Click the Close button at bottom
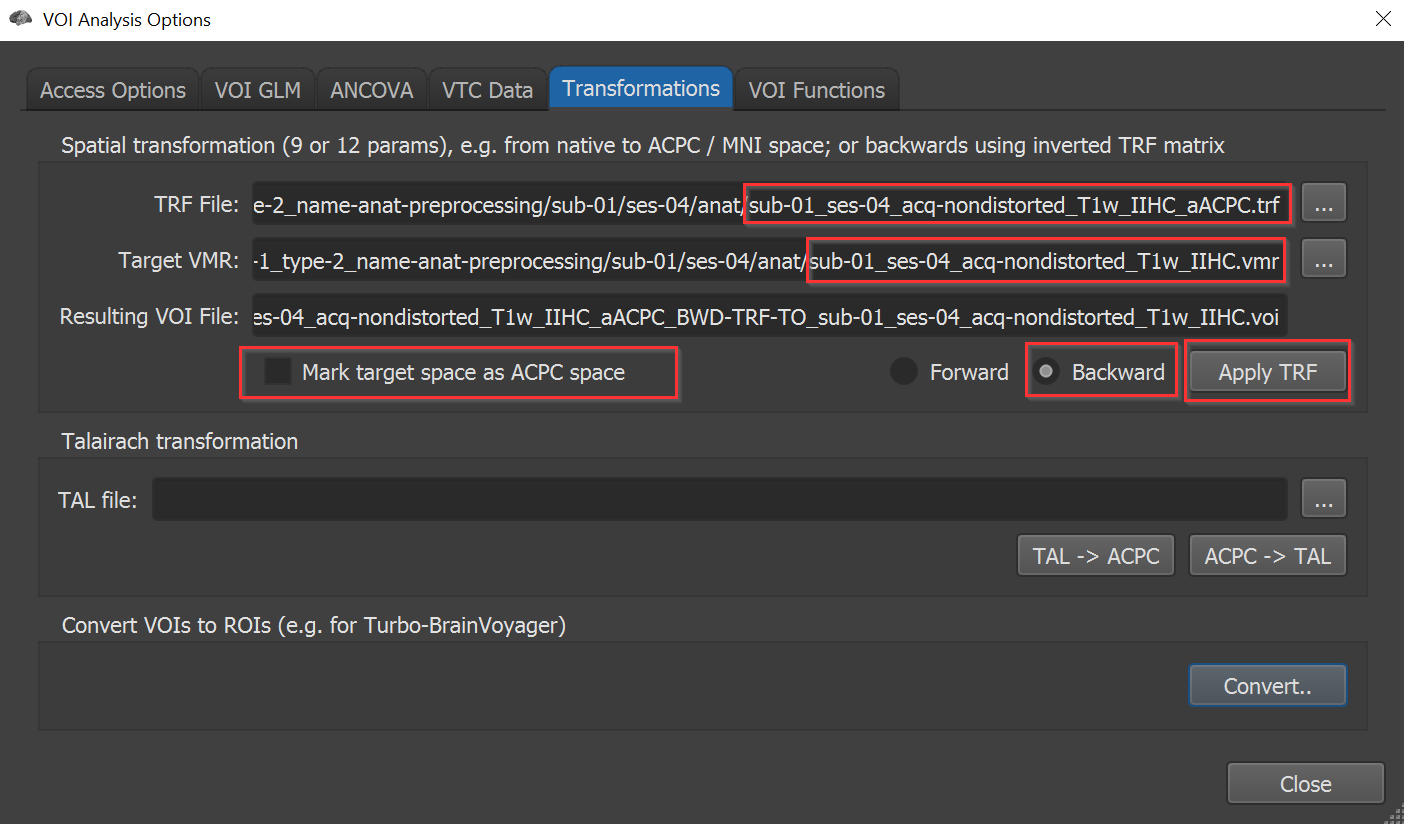This screenshot has width=1404, height=824. click(1305, 784)
